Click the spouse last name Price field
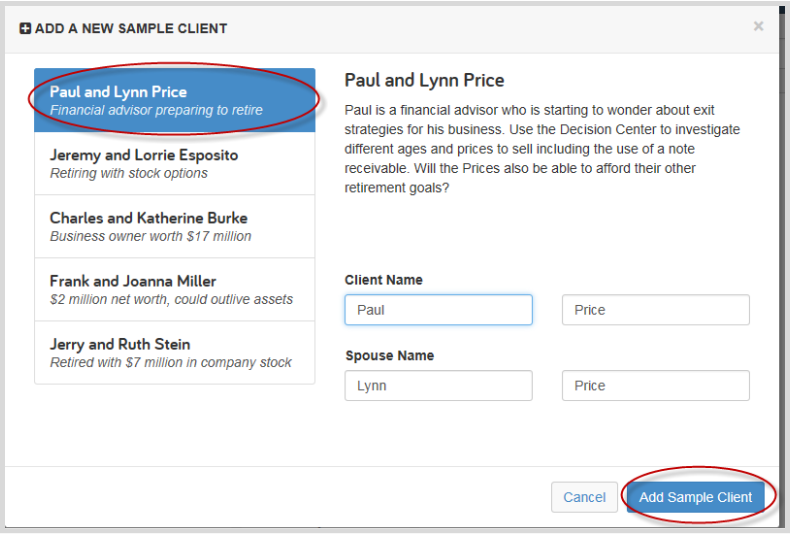This screenshot has width=790, height=534. (x=655, y=386)
